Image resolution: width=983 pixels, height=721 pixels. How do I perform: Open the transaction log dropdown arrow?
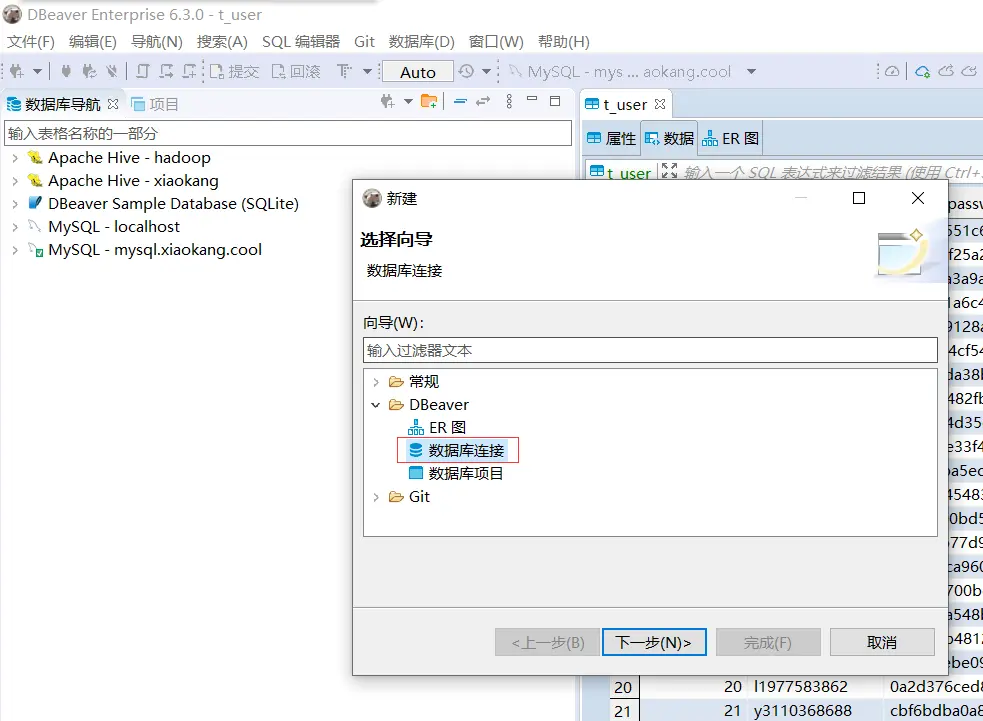(486, 71)
